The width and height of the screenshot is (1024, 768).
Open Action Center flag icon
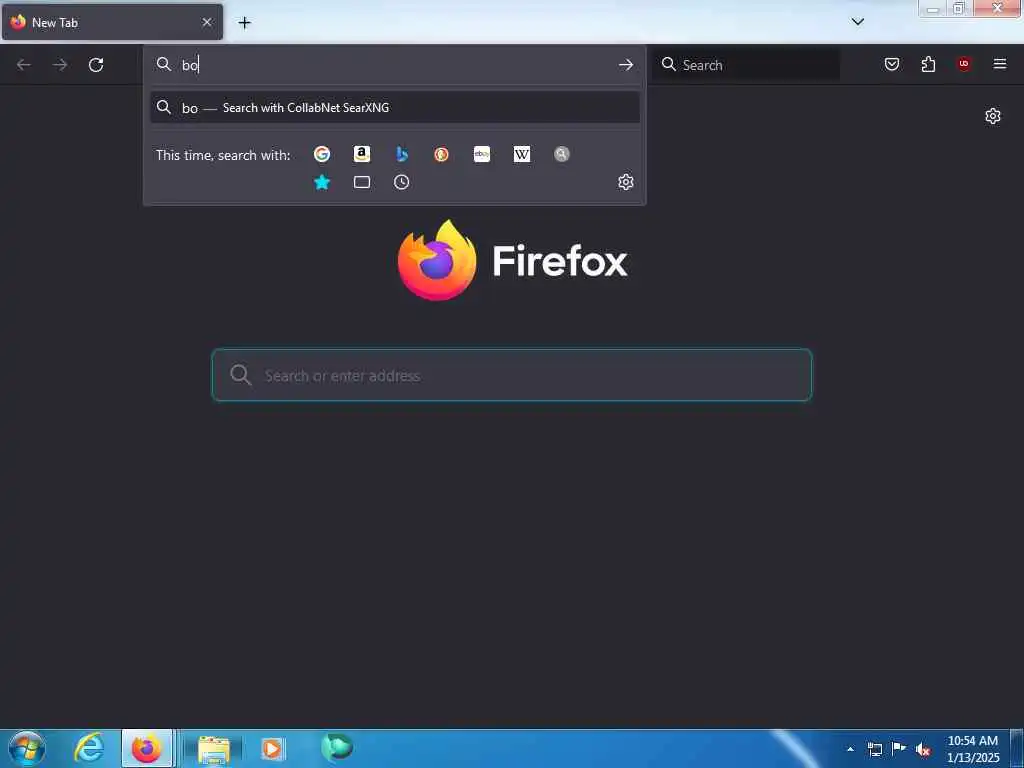point(899,748)
